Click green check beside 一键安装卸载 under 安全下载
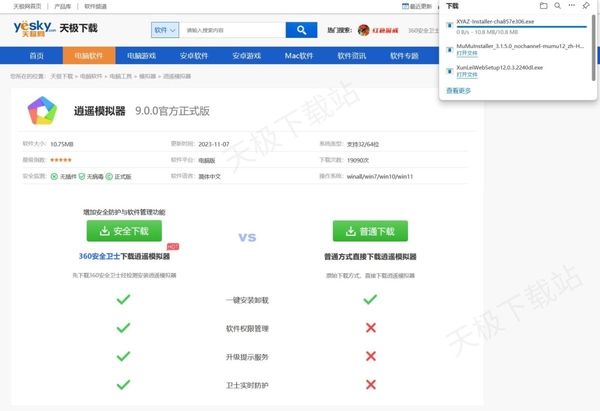Viewport: 600px width, 411px height. pos(123,299)
